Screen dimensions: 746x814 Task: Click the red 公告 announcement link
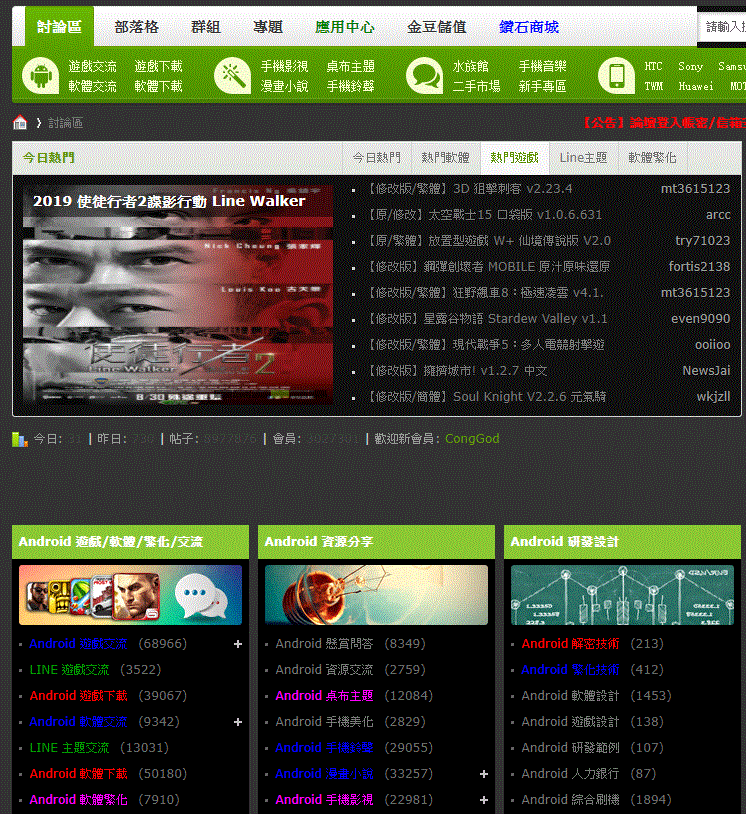[663, 123]
